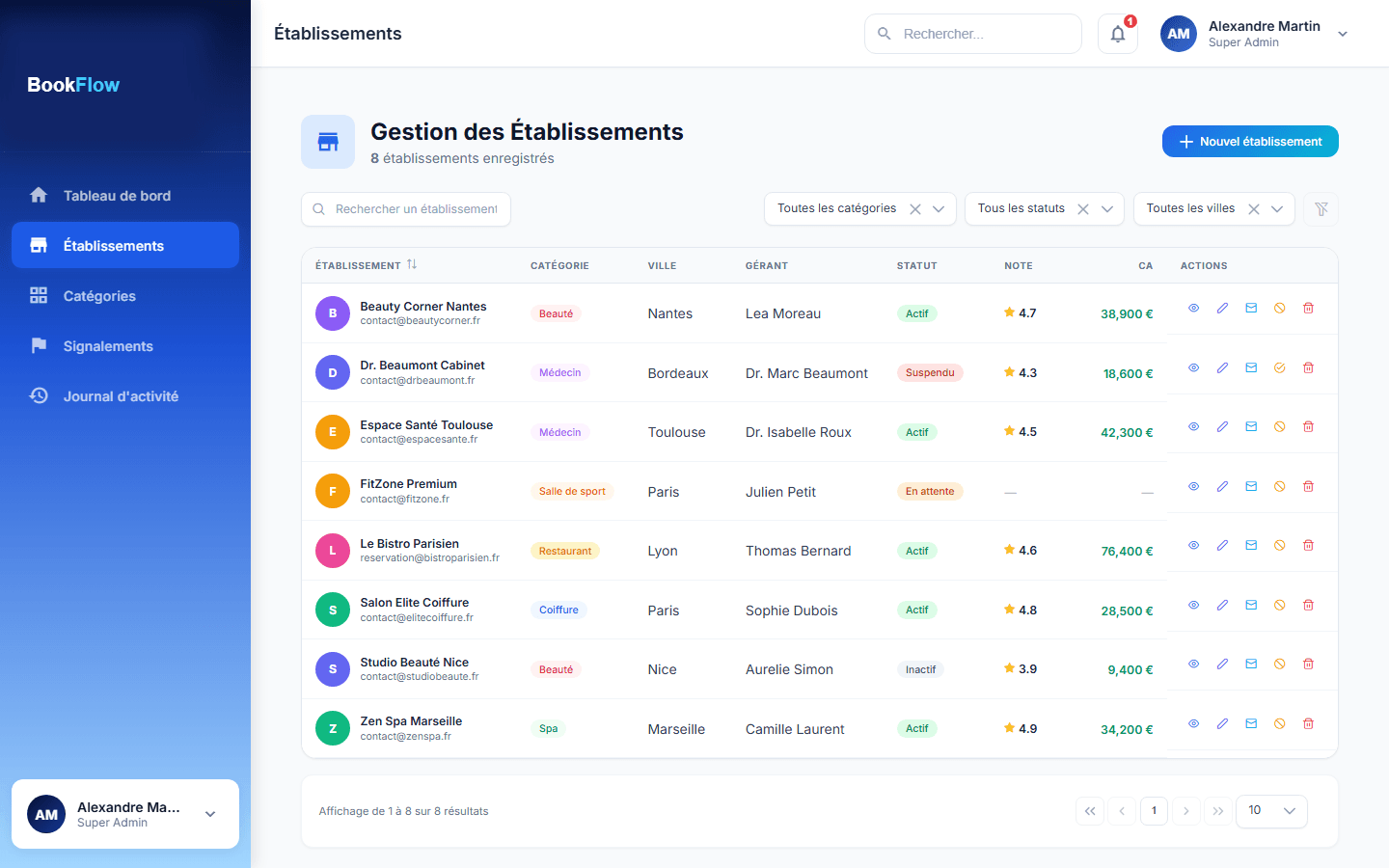
Task: Clear the 'Toutes les villes' filter
Action: (x=1254, y=209)
